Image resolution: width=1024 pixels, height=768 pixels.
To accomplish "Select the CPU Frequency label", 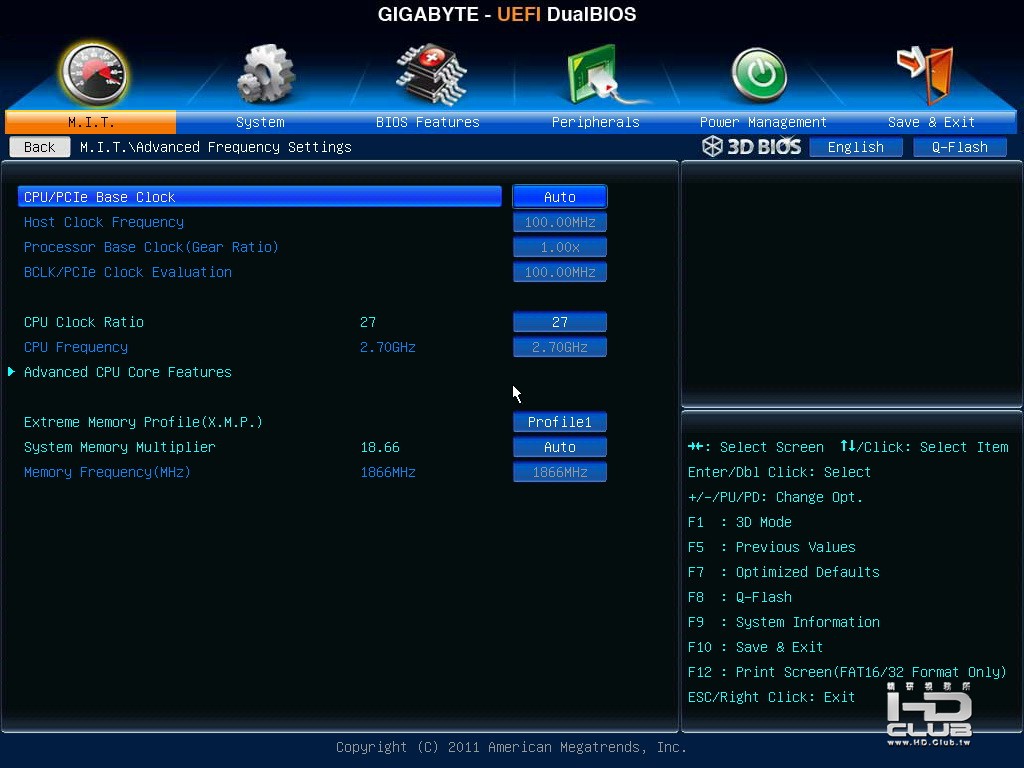I will [76, 347].
